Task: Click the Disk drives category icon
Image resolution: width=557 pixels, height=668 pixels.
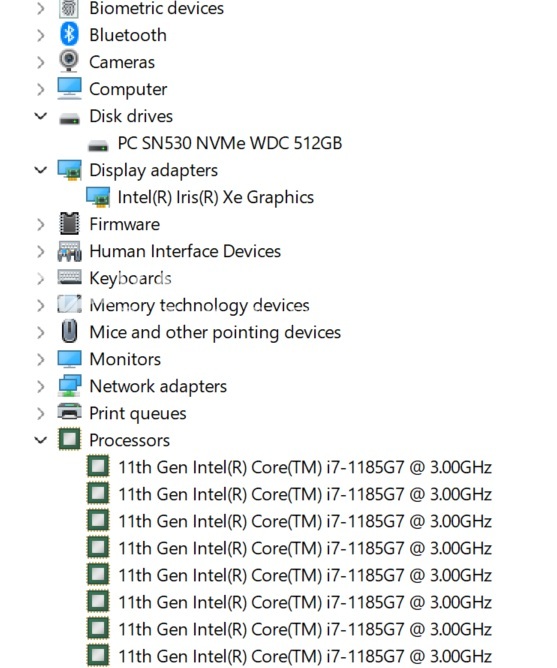Action: click(x=69, y=118)
